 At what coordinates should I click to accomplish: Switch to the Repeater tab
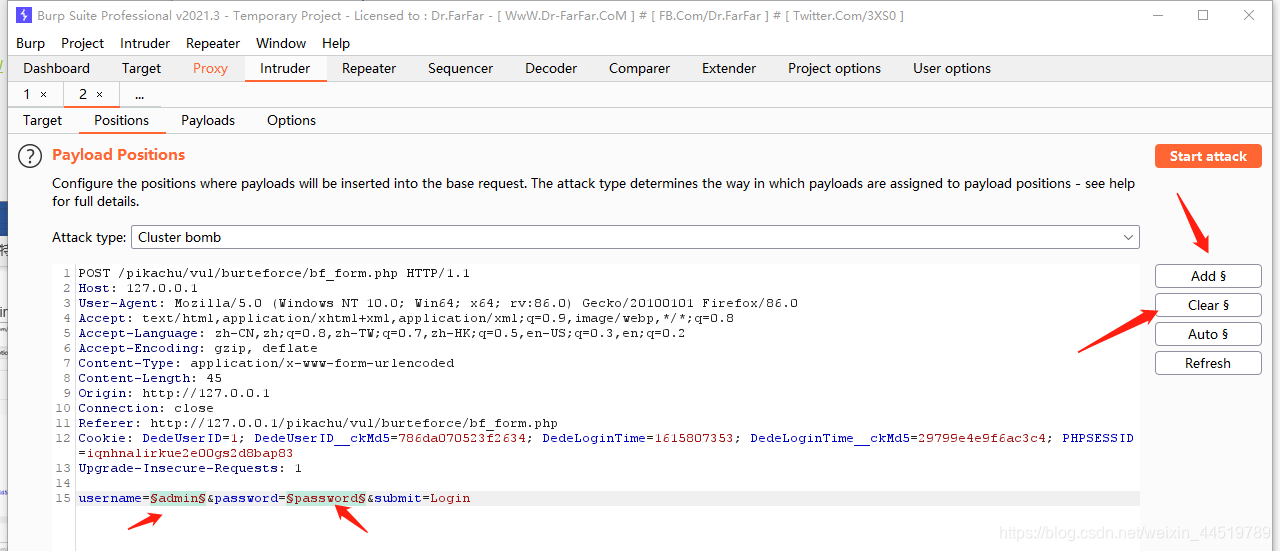[369, 68]
